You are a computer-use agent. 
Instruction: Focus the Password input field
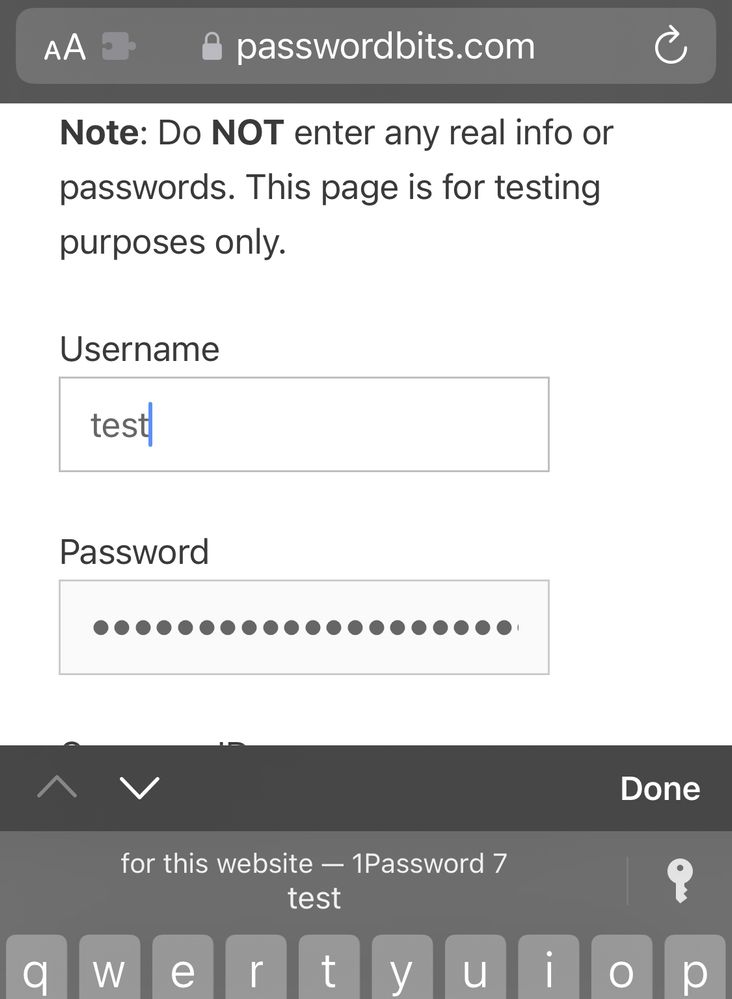coord(304,627)
